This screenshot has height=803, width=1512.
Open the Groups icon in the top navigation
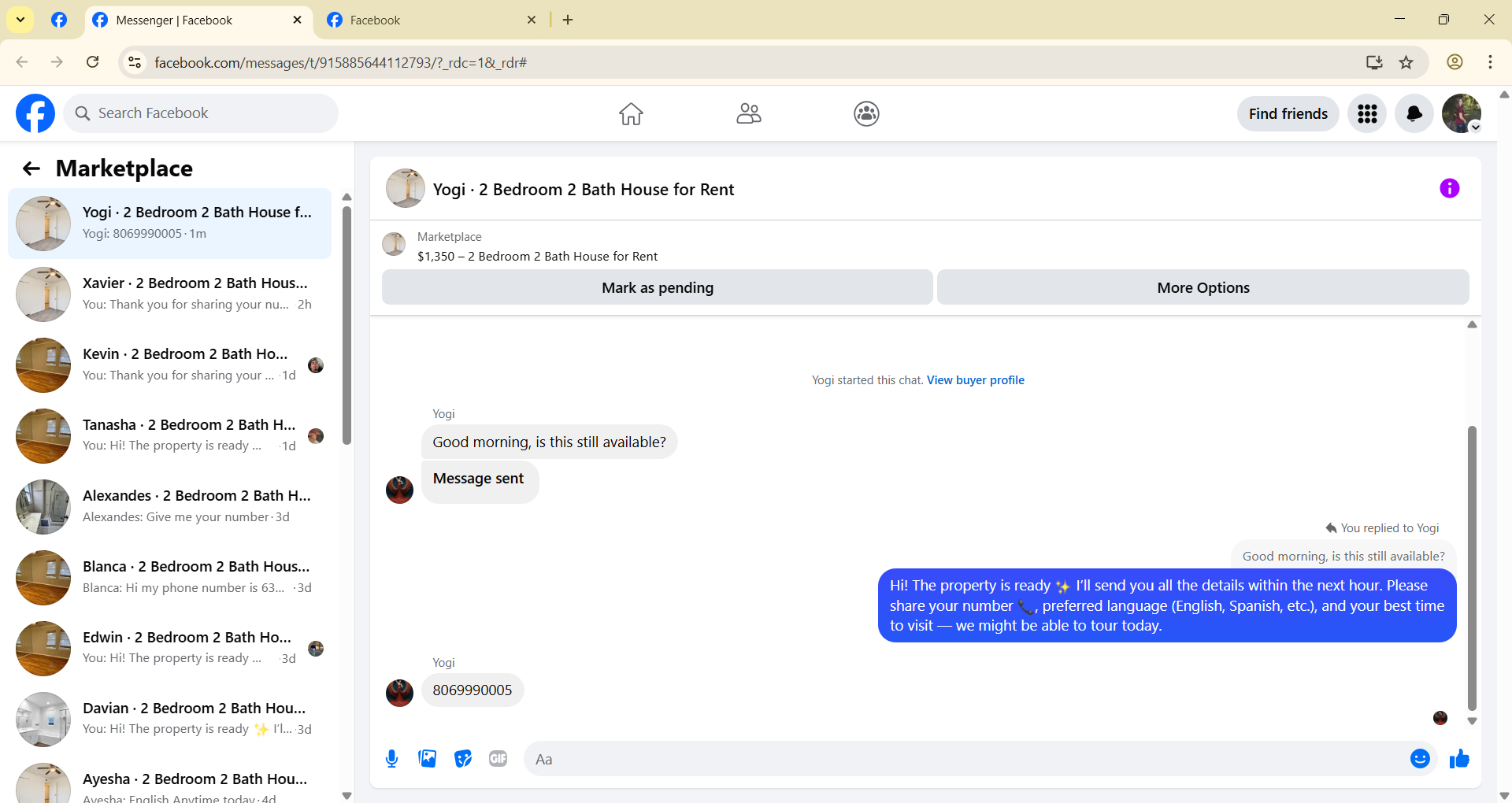pyautogui.click(x=866, y=113)
